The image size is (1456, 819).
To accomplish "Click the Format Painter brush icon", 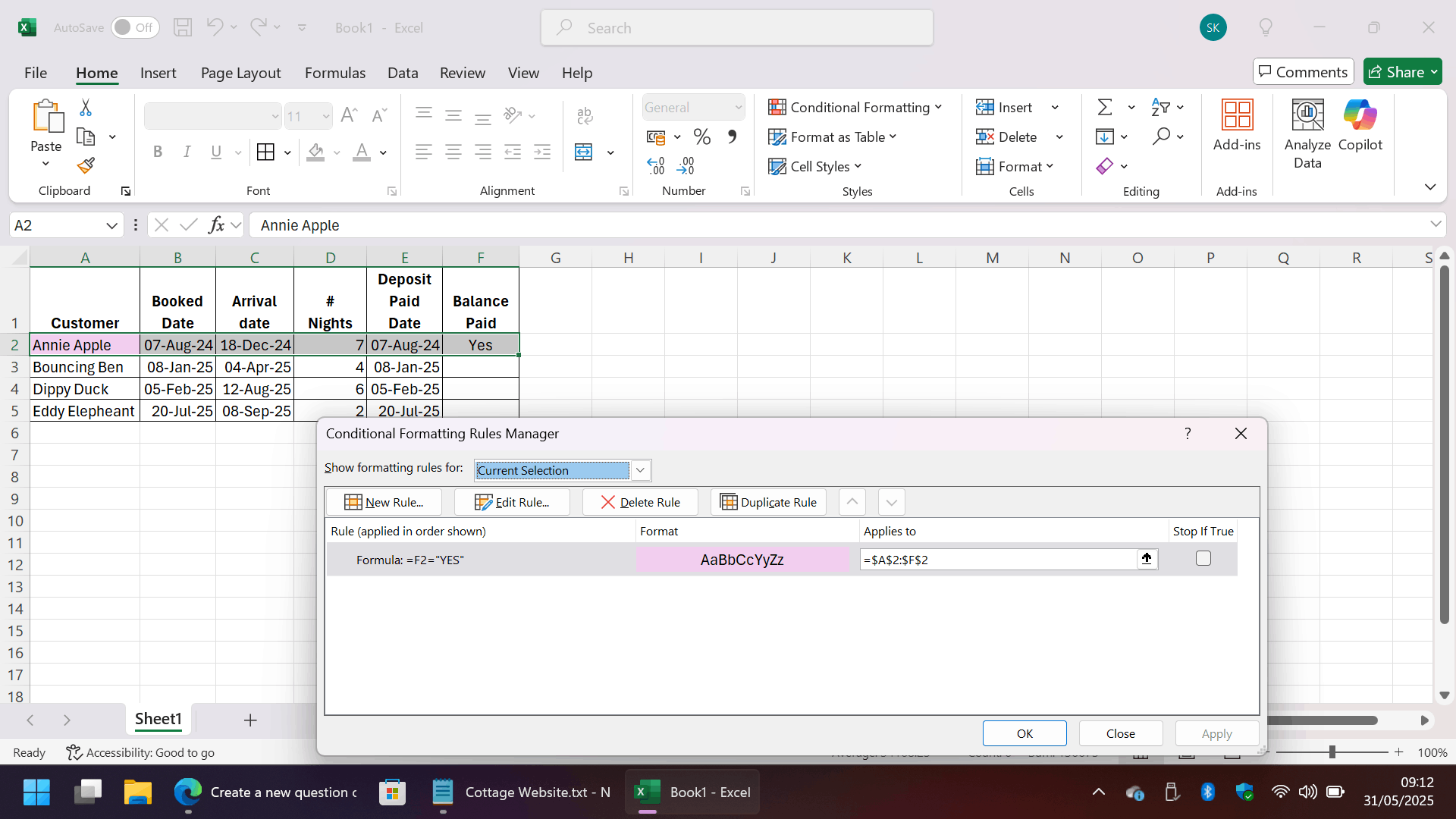I will (86, 165).
